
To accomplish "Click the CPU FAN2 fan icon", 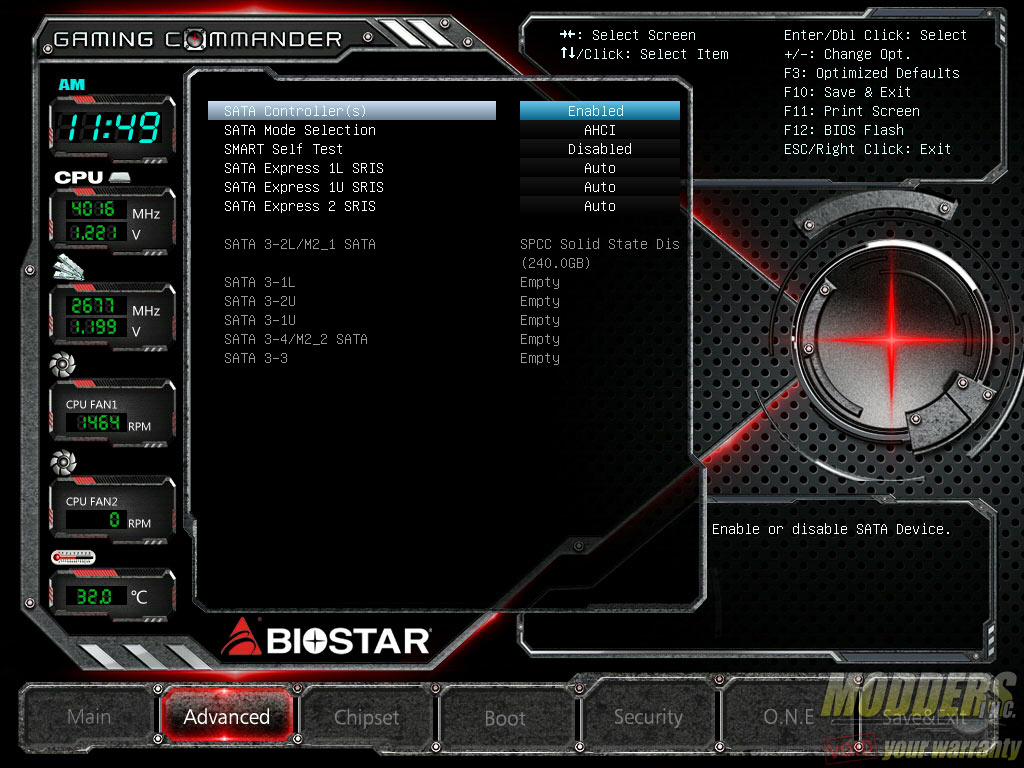I will tap(63, 461).
